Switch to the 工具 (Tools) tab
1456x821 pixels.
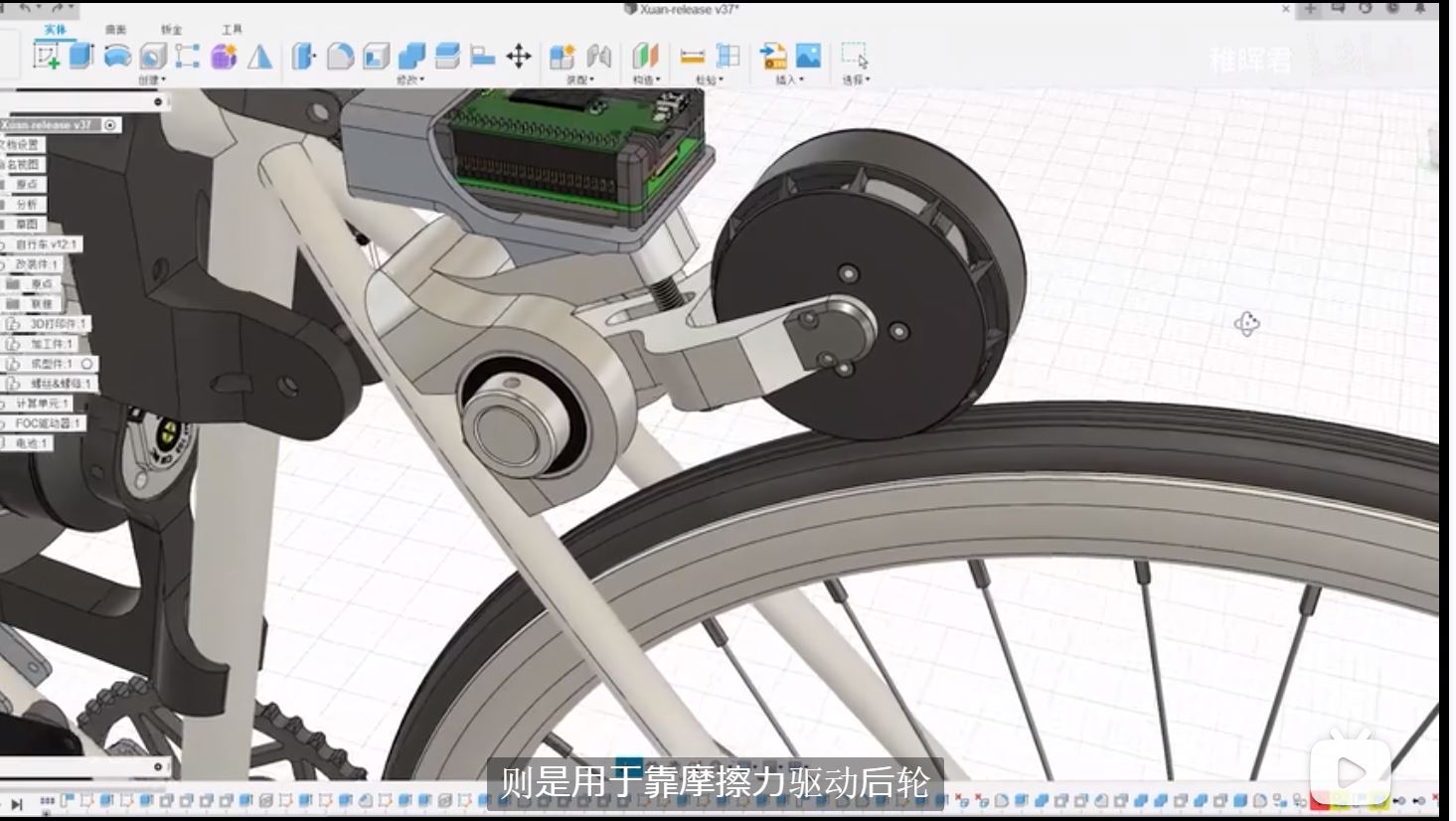[232, 30]
